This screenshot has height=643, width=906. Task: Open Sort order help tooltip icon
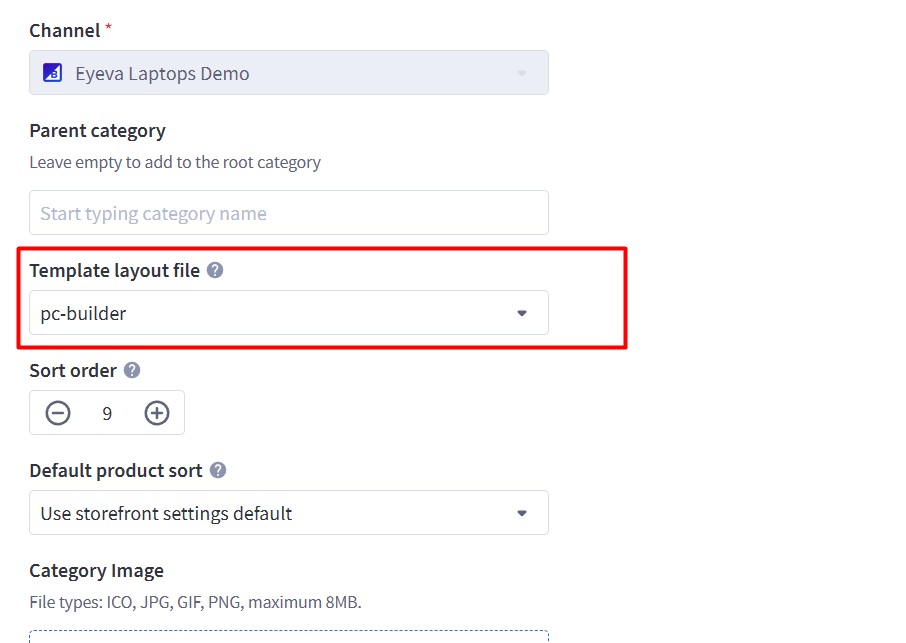[132, 370]
